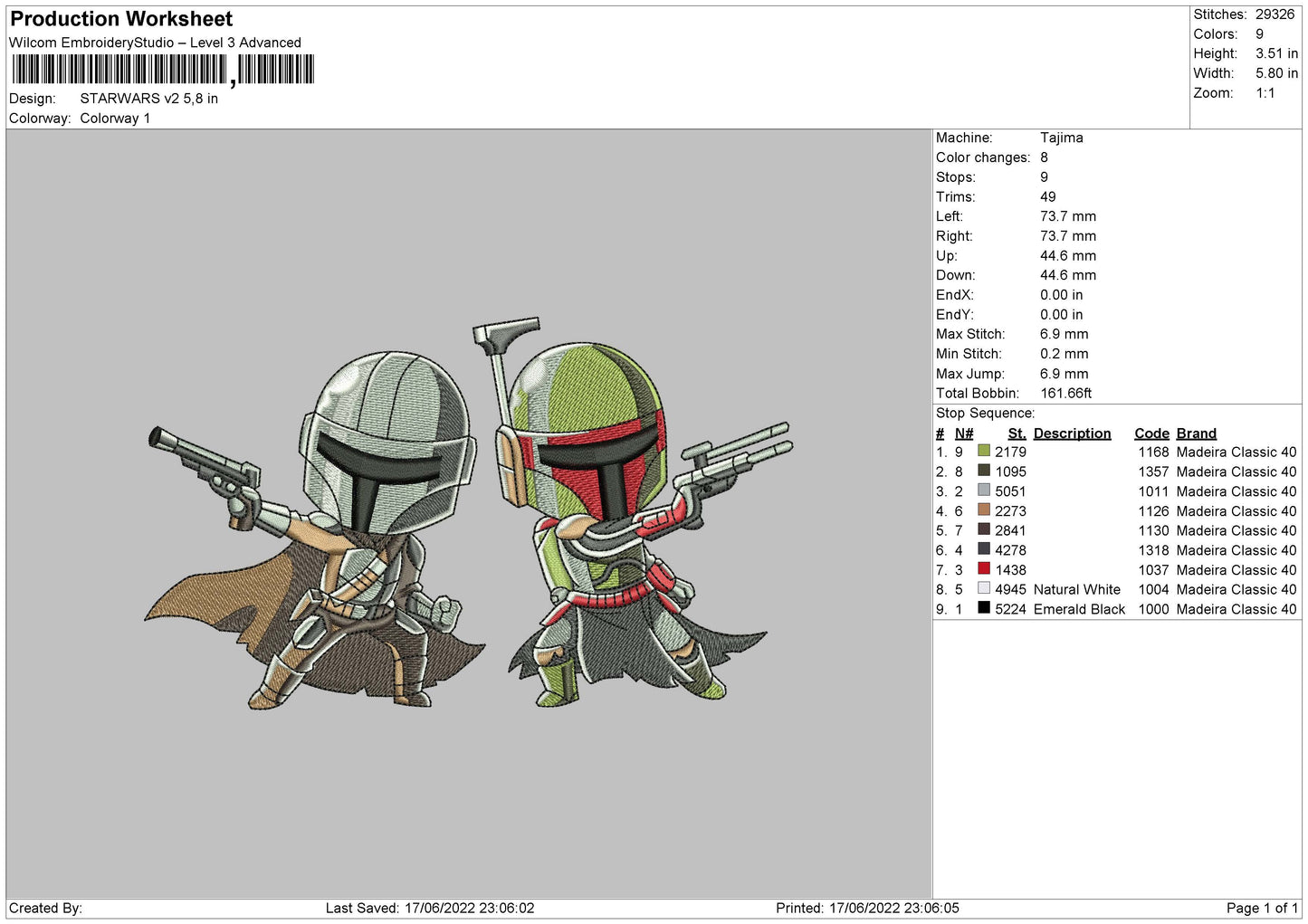Click the Description column header

(1072, 433)
